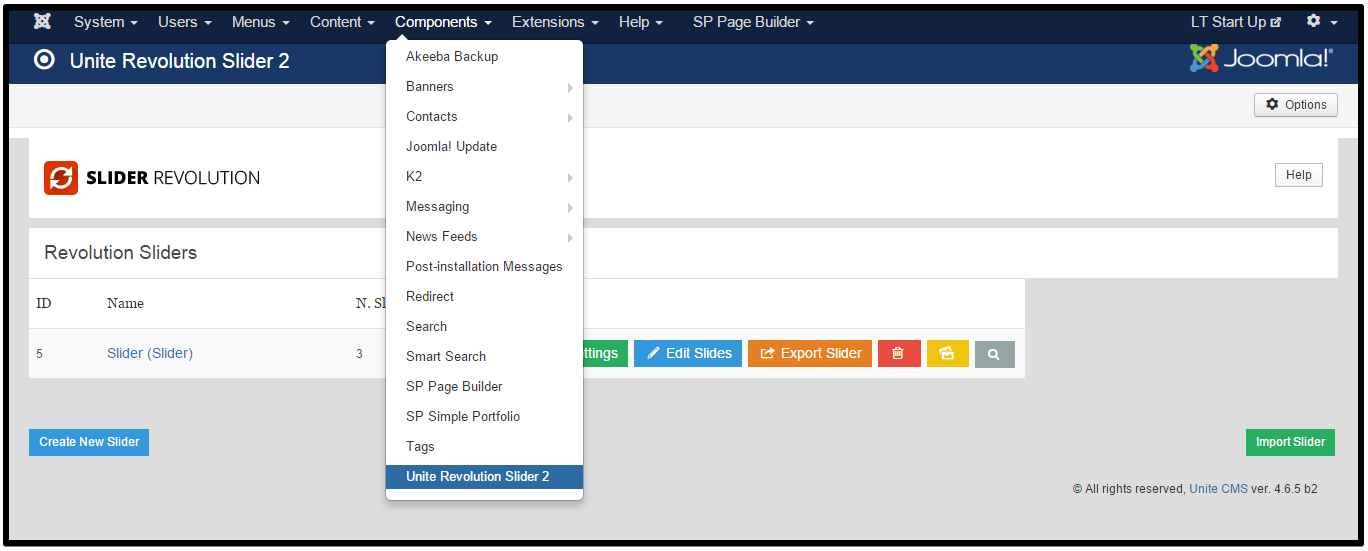The image size is (1368, 551).
Task: Click the Help button in Slider Revolution panel
Action: tap(1298, 175)
